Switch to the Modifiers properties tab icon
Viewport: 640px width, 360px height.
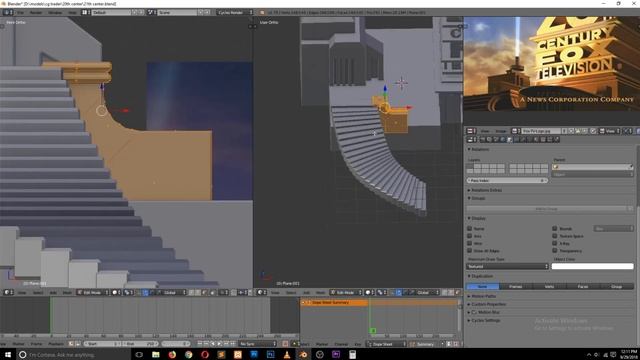click(523, 139)
